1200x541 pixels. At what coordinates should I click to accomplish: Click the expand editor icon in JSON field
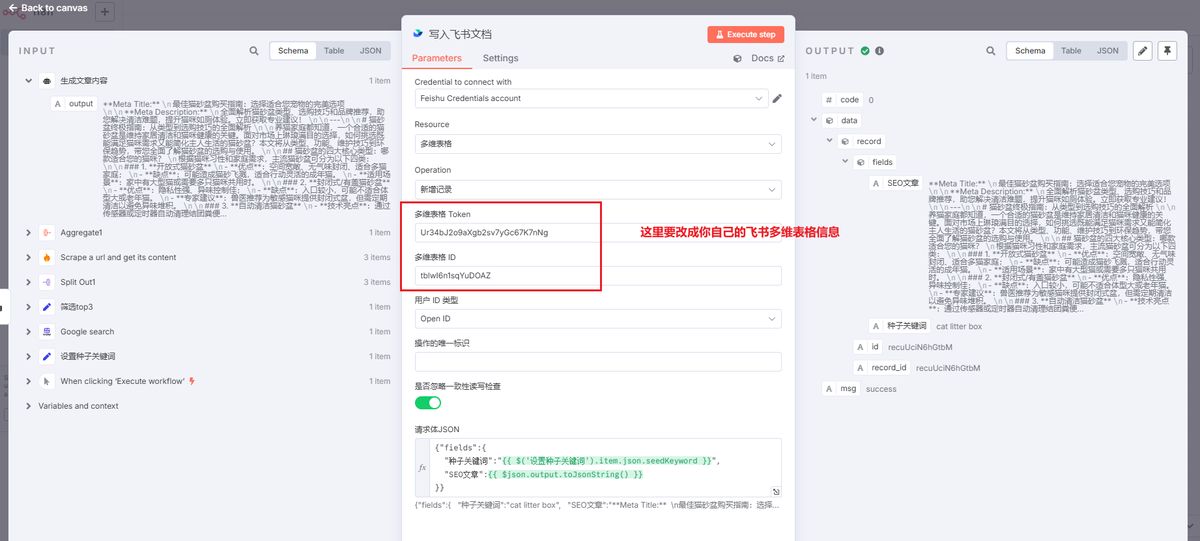(776, 491)
